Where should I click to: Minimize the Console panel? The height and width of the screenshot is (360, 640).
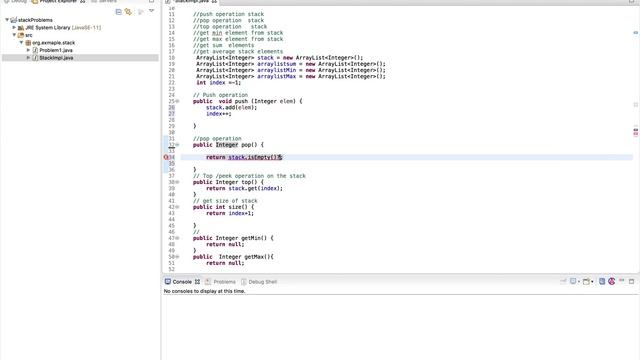(x=622, y=280)
